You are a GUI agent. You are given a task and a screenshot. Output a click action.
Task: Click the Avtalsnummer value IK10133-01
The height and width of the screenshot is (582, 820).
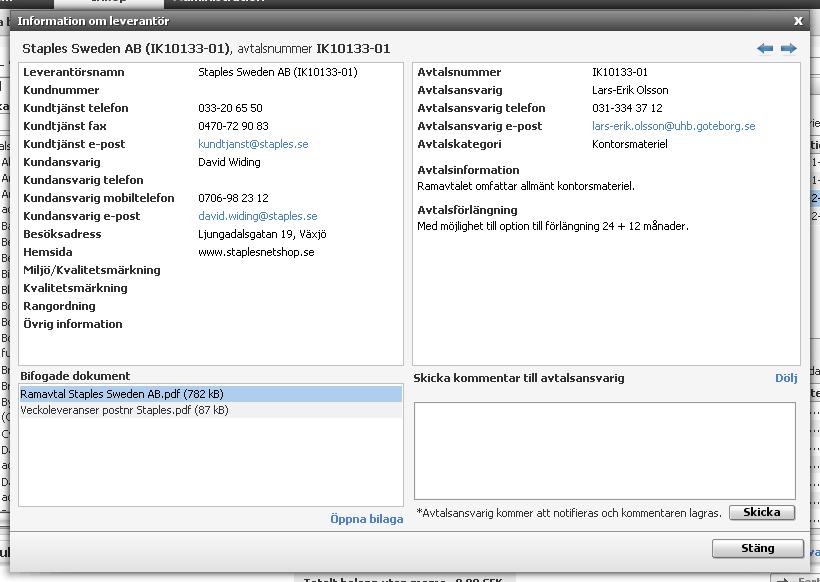(620, 72)
